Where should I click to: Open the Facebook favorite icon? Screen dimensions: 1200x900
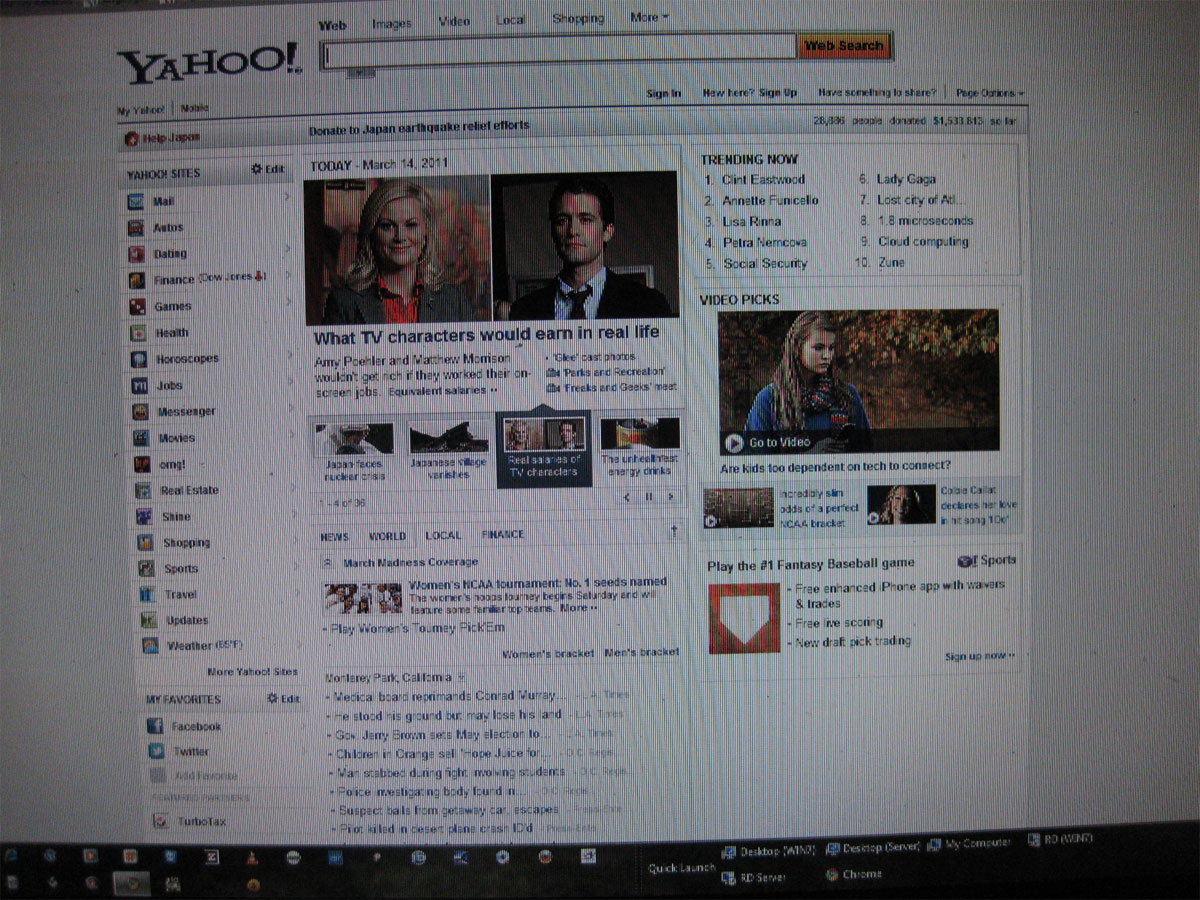point(155,727)
